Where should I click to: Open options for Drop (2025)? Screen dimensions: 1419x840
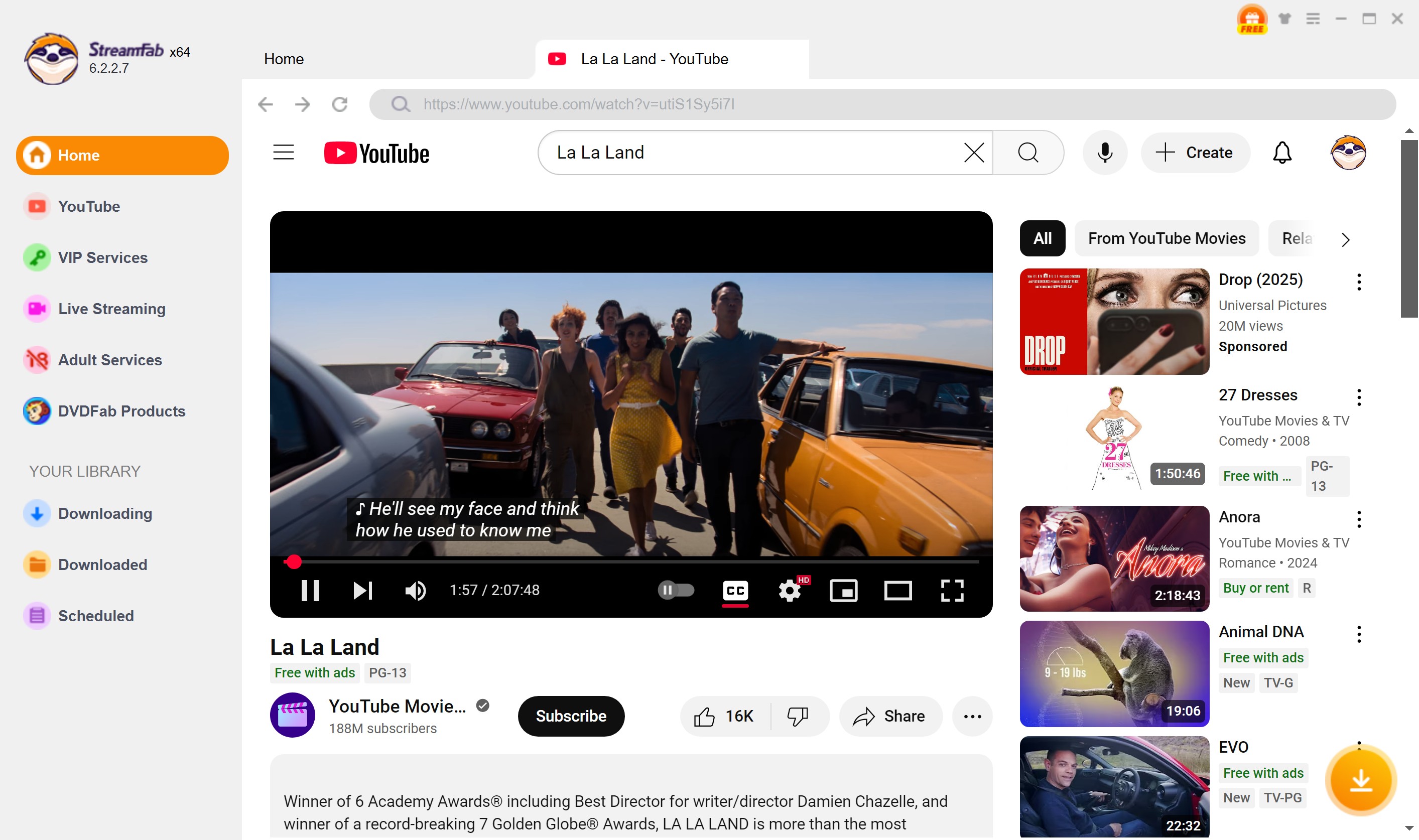tap(1358, 282)
